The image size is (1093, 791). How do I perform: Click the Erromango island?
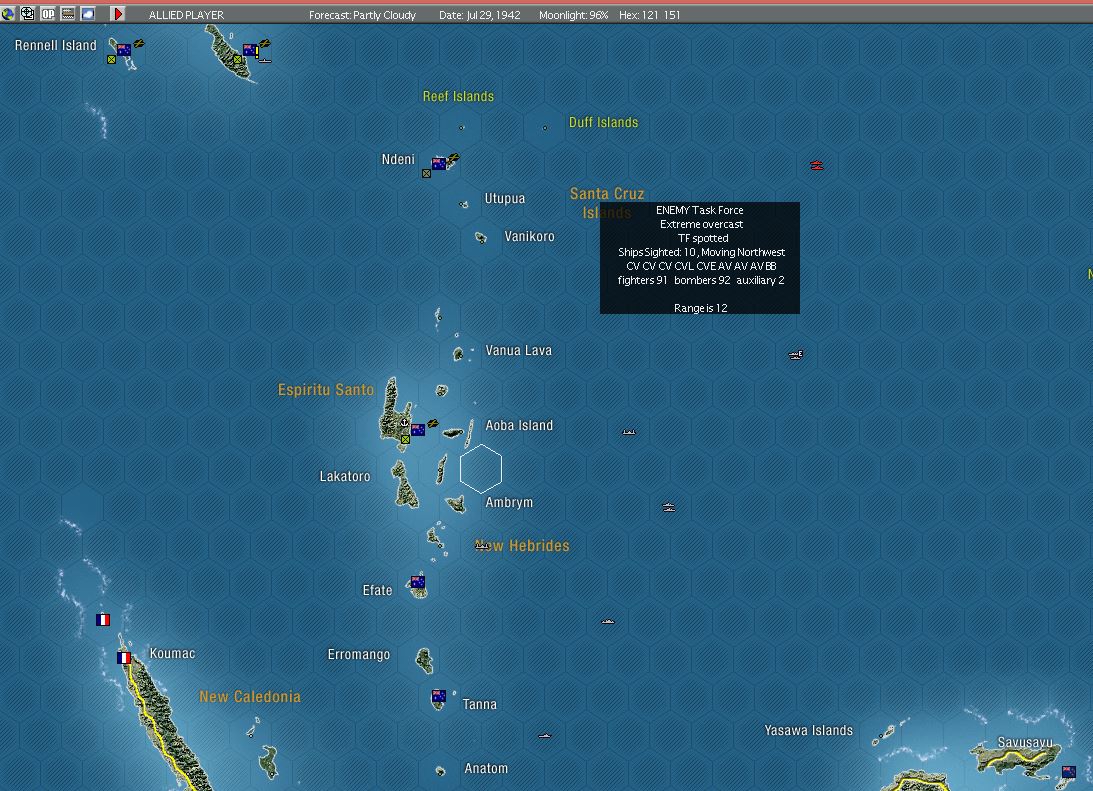pyautogui.click(x=425, y=660)
